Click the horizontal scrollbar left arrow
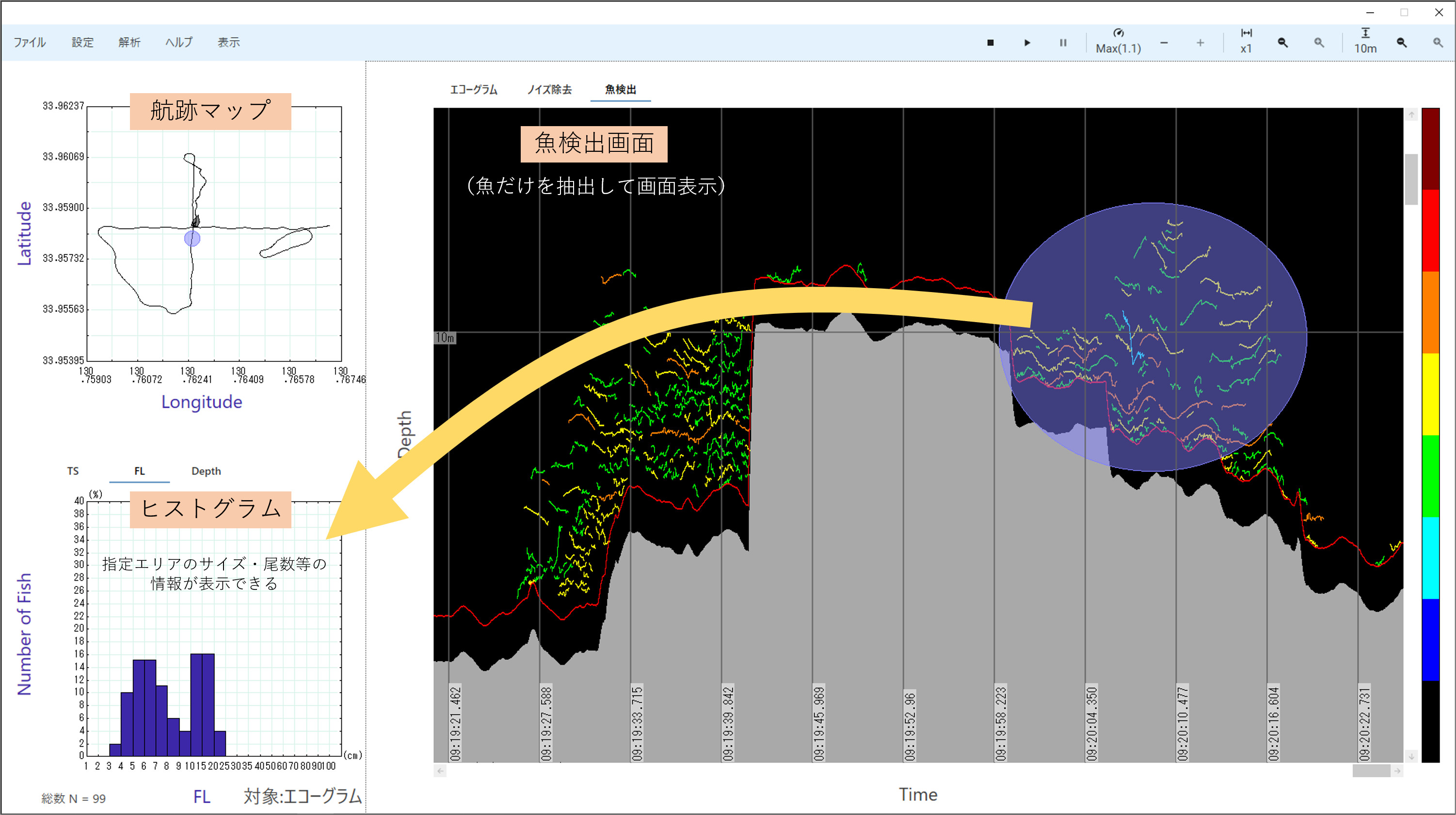This screenshot has width=1456, height=815. pyautogui.click(x=440, y=770)
